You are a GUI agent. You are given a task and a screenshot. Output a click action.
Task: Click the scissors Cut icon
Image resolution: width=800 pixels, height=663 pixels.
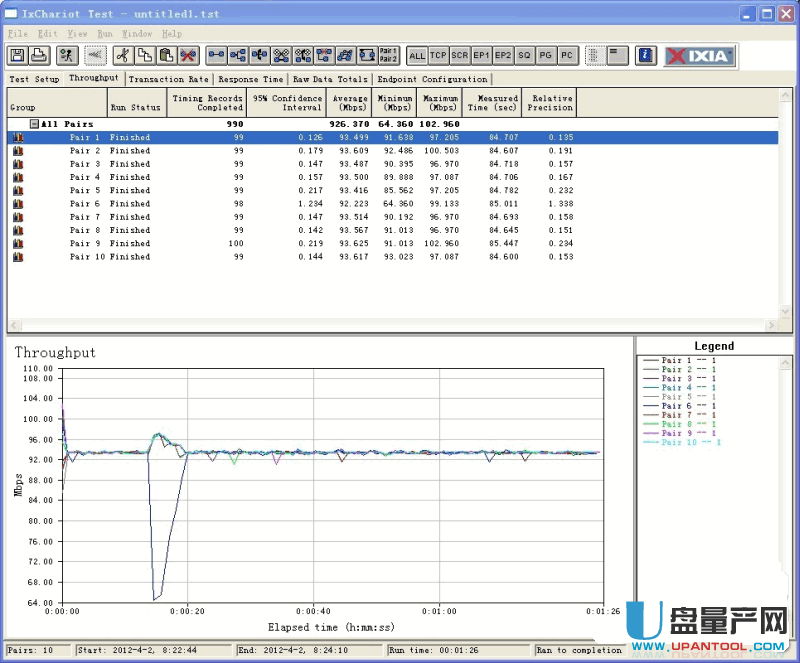pos(124,56)
